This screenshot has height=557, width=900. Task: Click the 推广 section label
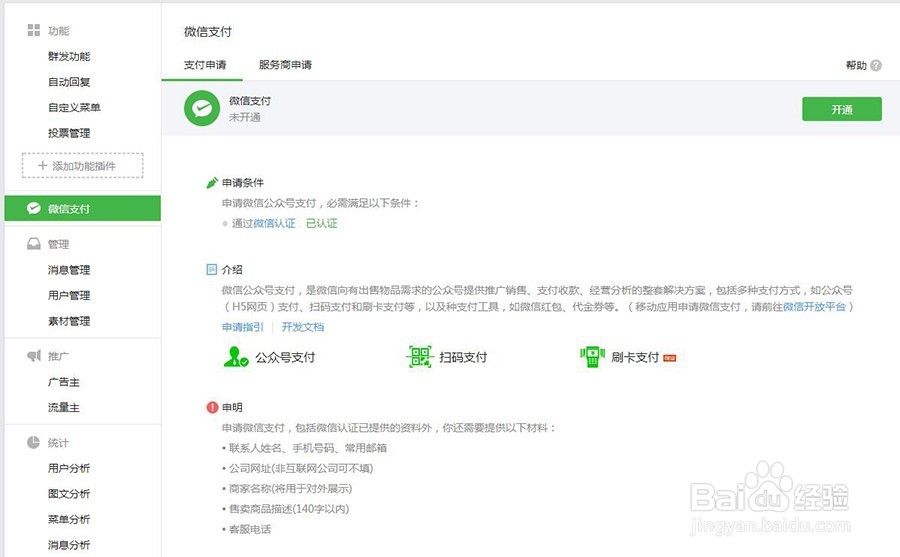(x=59, y=356)
